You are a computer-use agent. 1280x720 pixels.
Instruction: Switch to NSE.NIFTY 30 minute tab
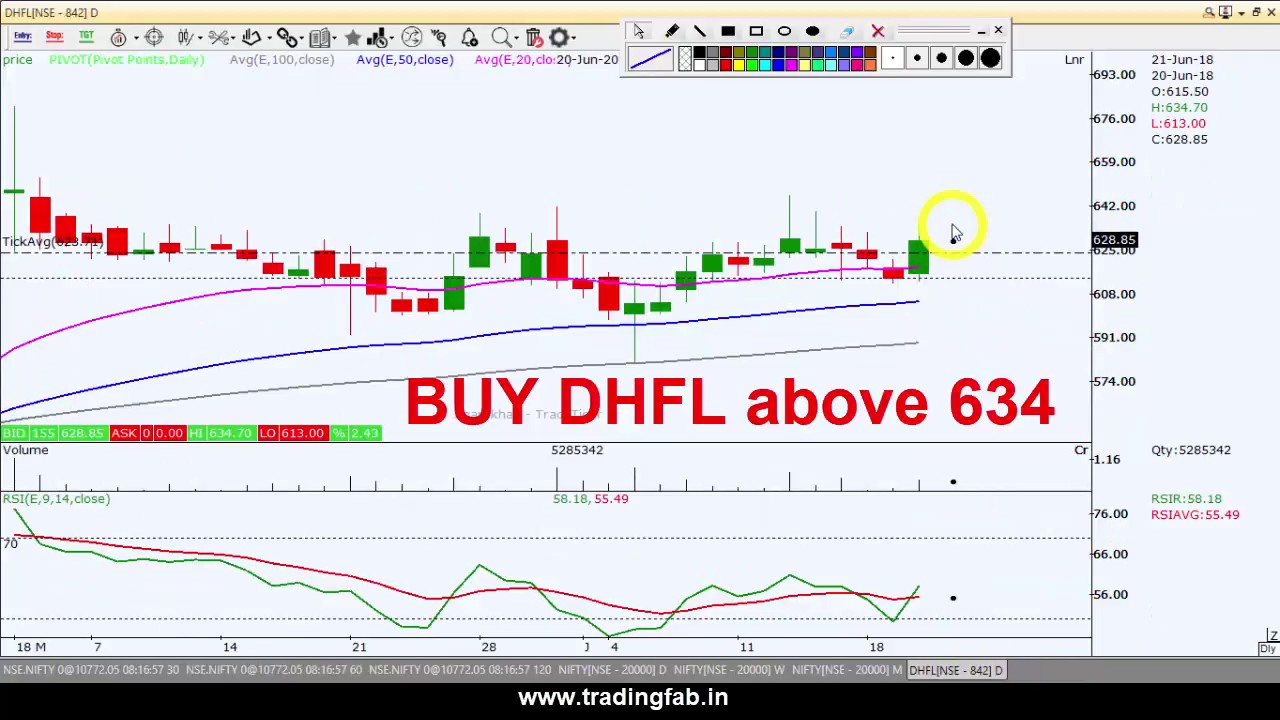click(93, 670)
